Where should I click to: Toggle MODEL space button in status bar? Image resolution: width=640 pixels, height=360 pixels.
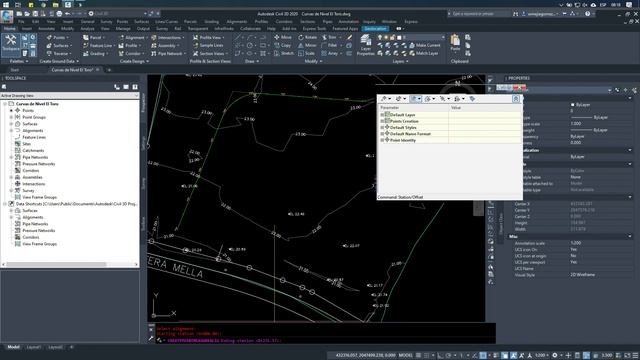tap(406, 356)
